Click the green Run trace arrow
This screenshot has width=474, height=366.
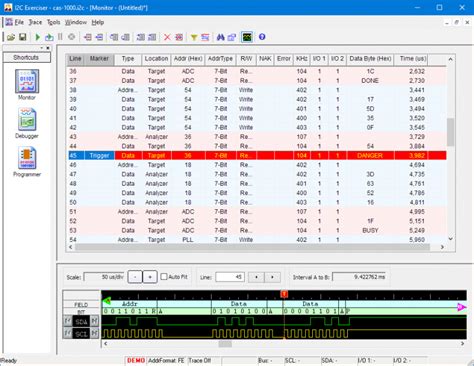tap(38, 37)
